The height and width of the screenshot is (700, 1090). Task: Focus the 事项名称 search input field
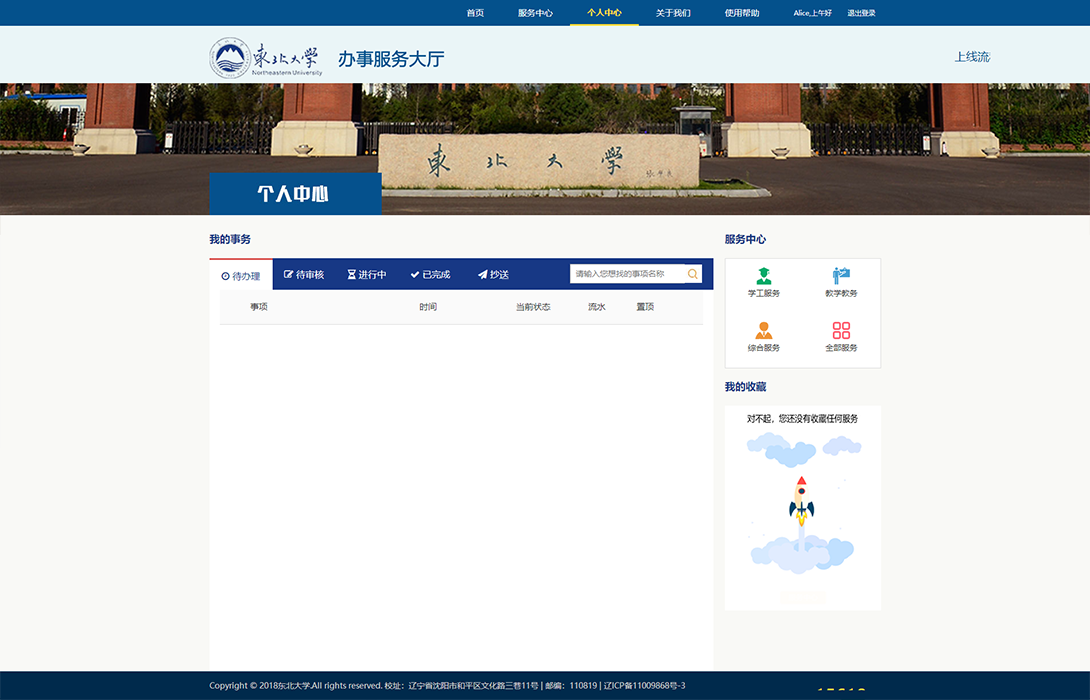click(x=627, y=274)
